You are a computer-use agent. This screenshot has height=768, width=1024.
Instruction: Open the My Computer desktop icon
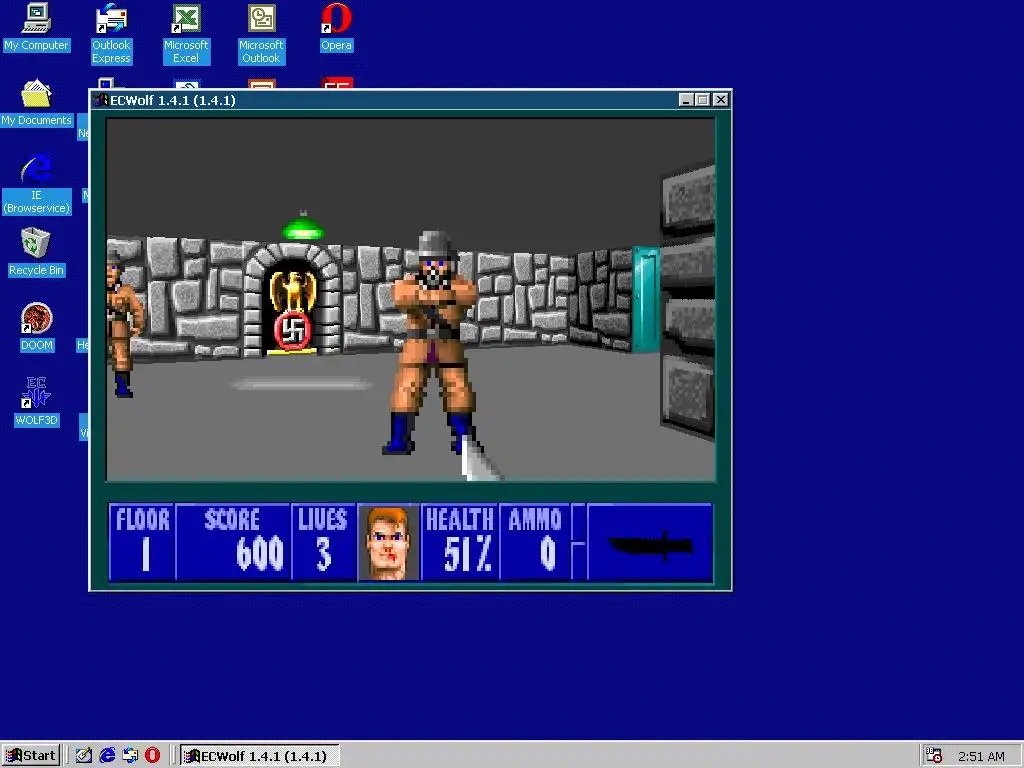pyautogui.click(x=36, y=27)
